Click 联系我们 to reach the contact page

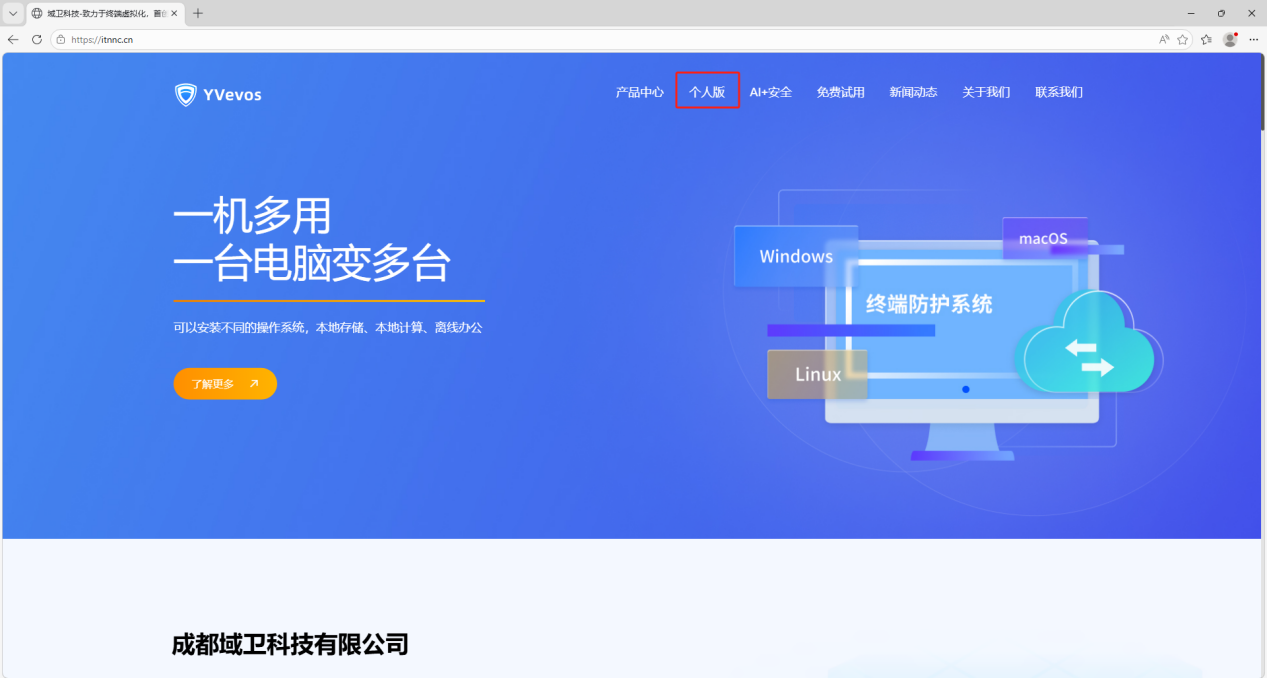1058,91
